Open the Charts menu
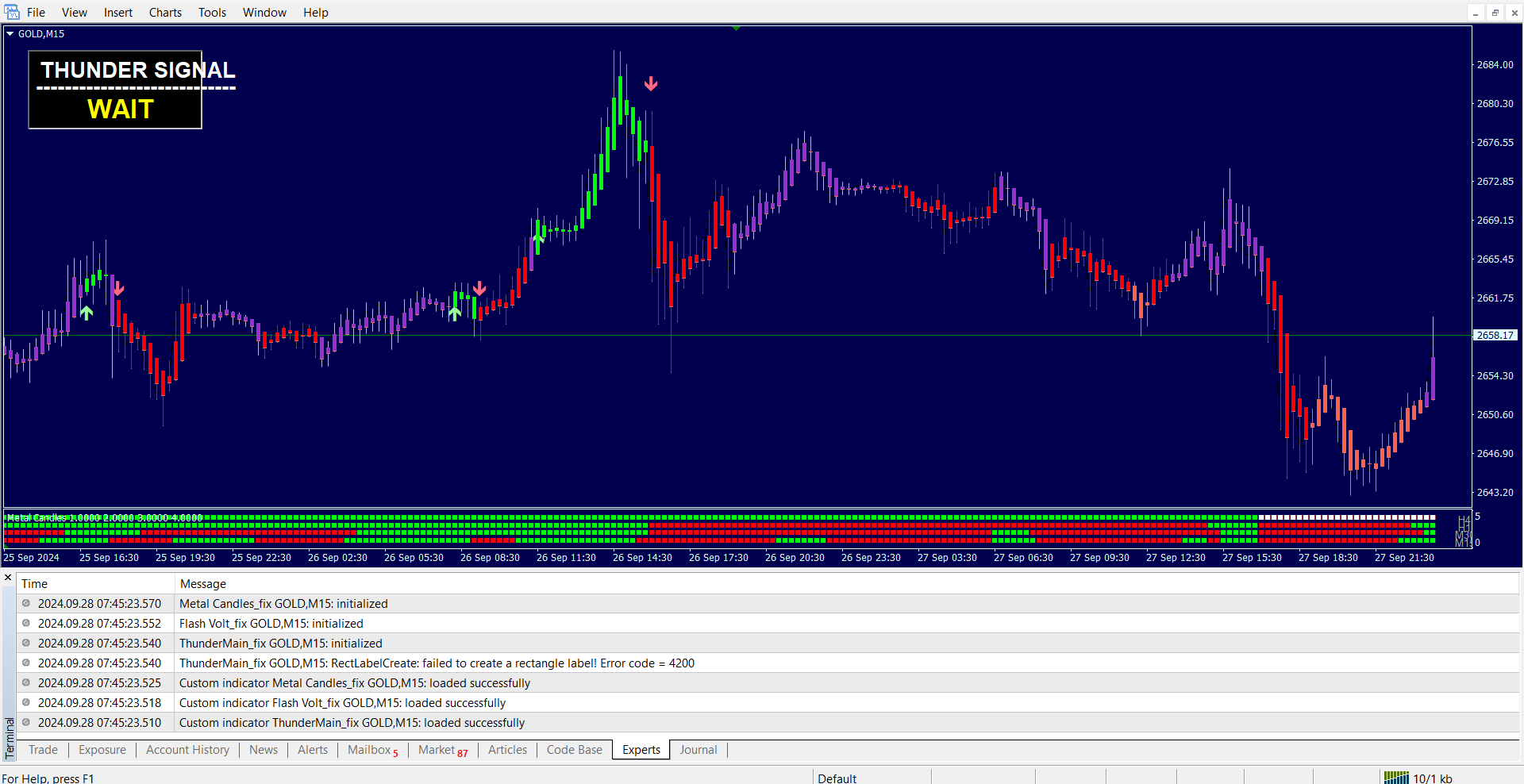 pos(165,13)
